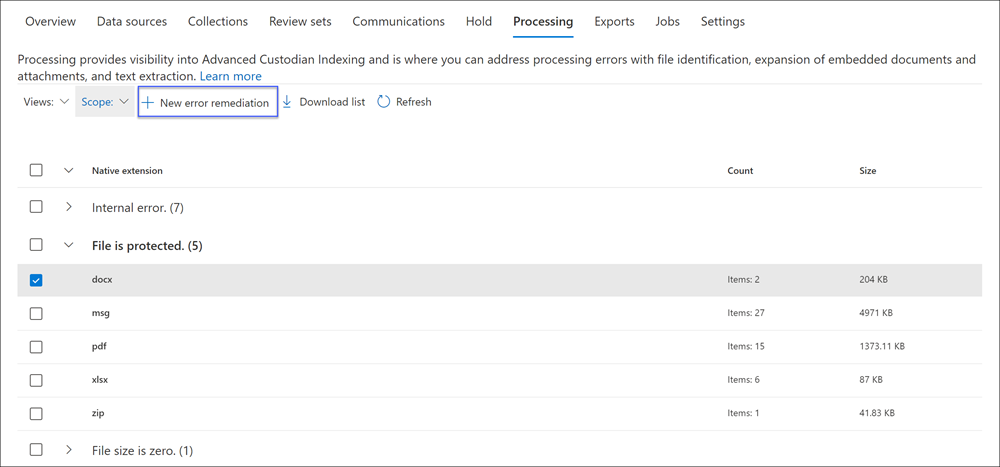Image resolution: width=1000 pixels, height=467 pixels.
Task: Open the Views dropdown
Action: (x=46, y=102)
